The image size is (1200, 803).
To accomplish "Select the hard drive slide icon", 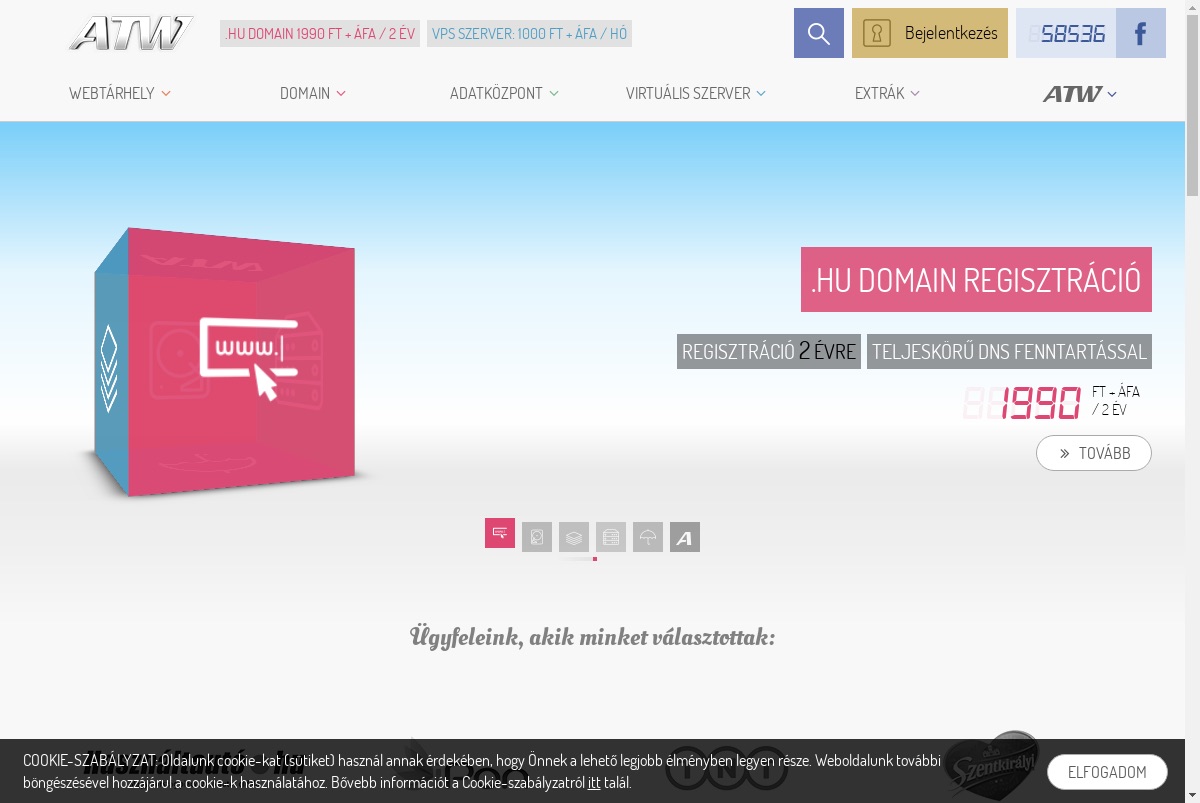I will [x=537, y=537].
